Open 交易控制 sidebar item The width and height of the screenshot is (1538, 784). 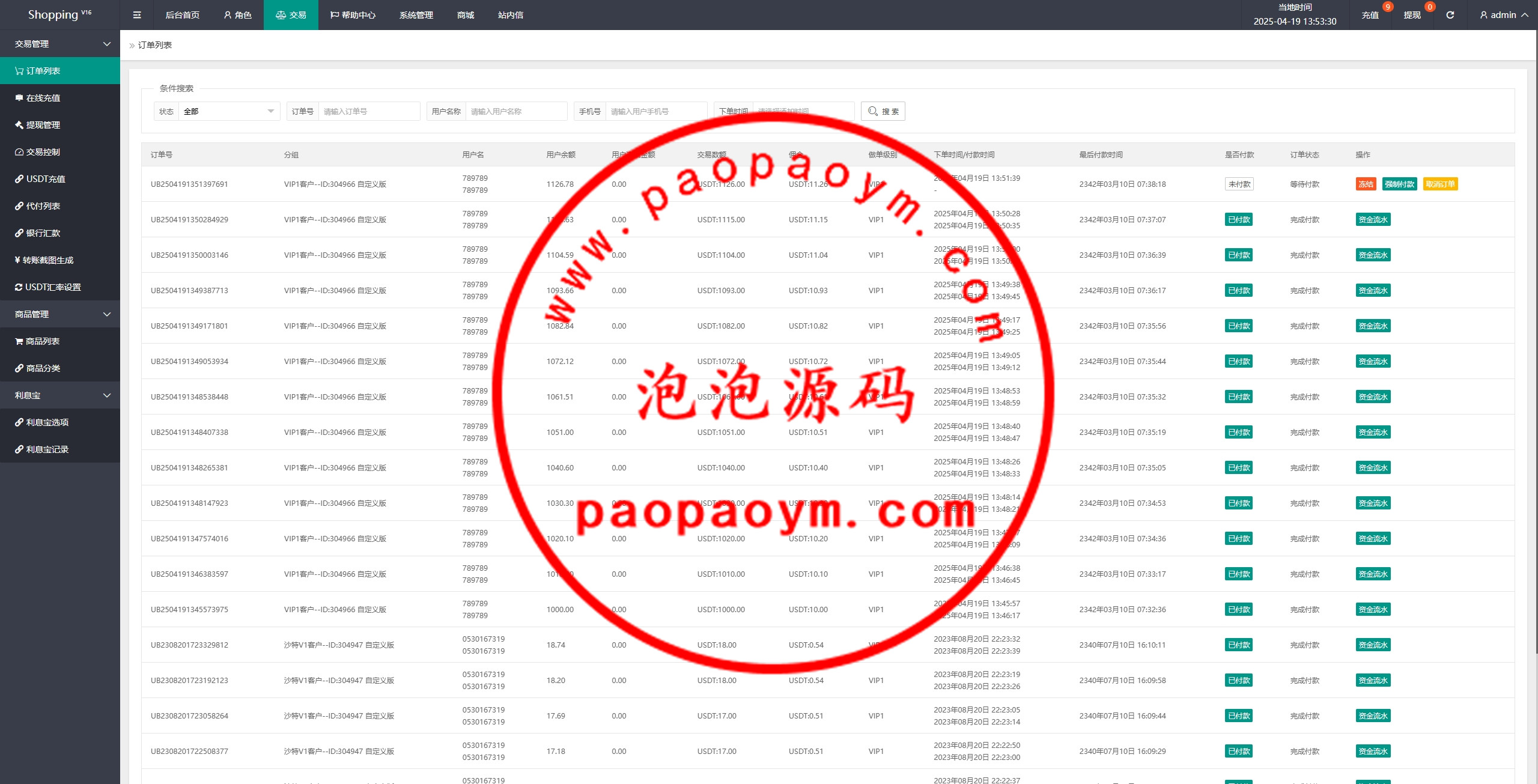[60, 152]
